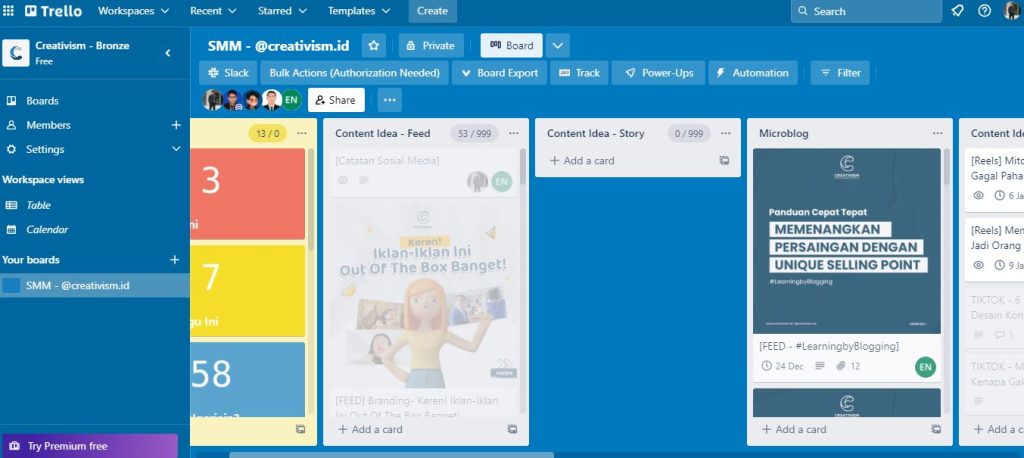
Task: Click the Create button
Action: pos(432,11)
